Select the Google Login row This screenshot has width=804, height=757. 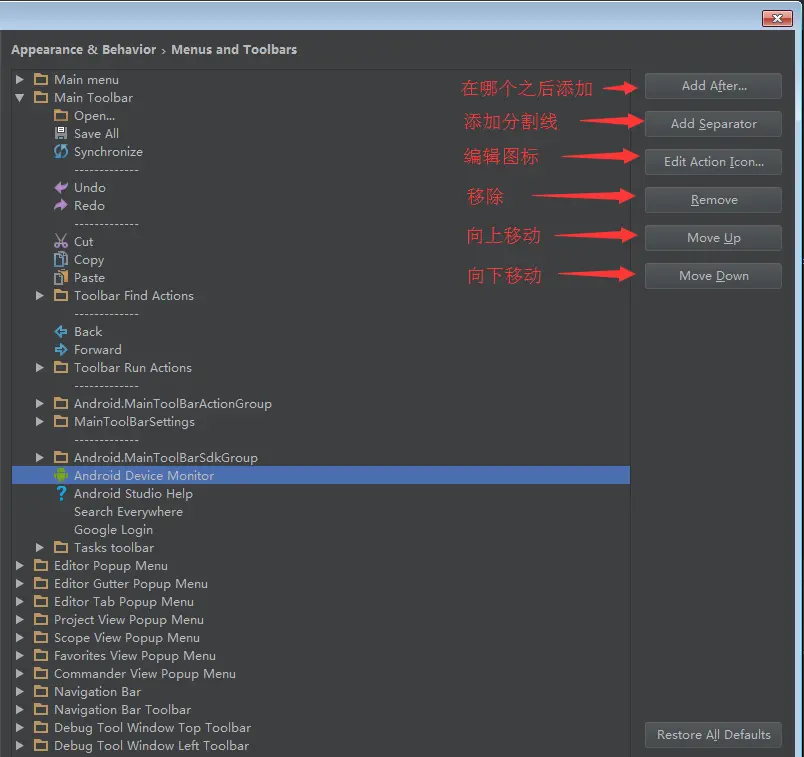pyautogui.click(x=321, y=529)
